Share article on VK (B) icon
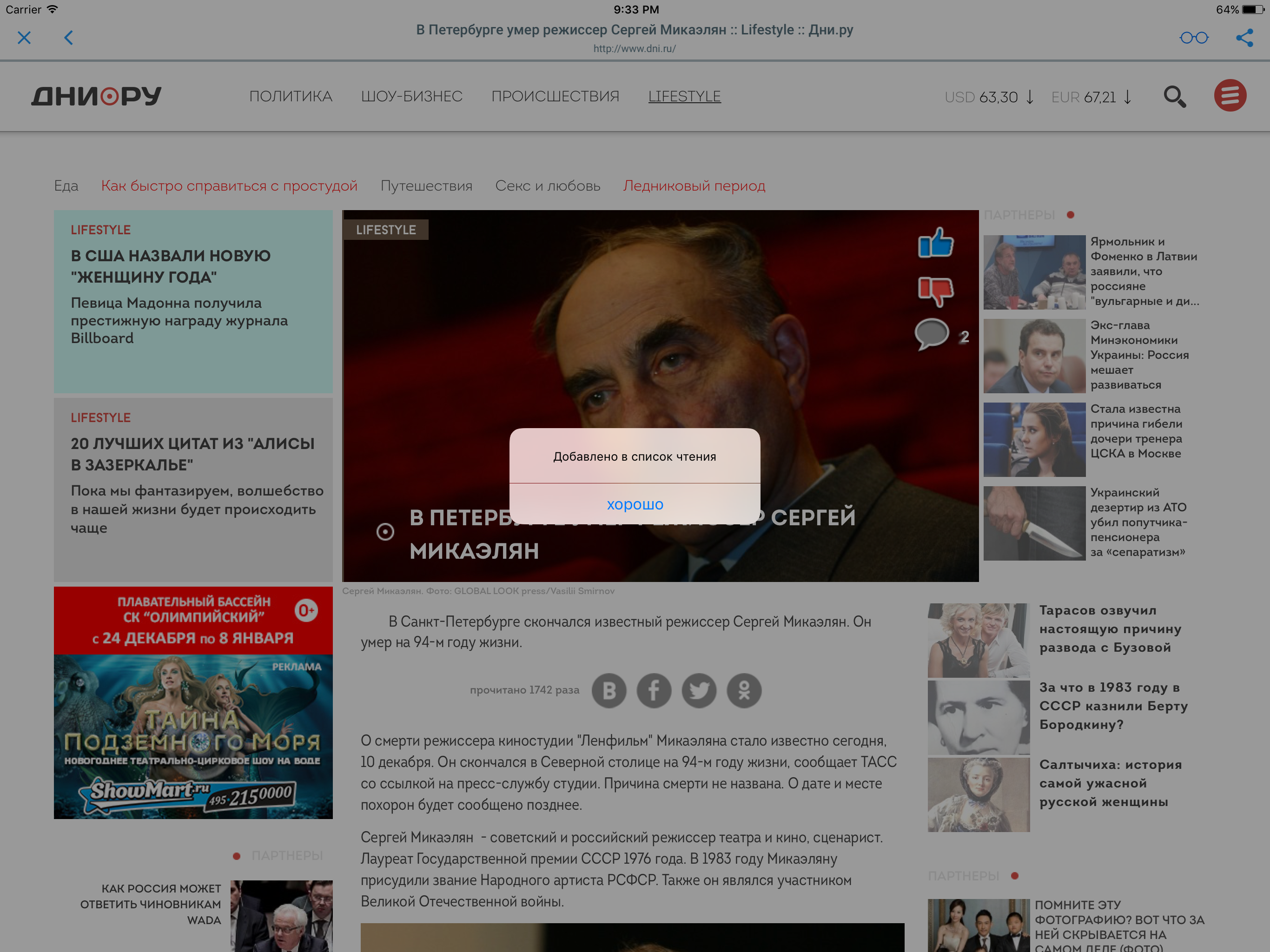This screenshot has width=1270, height=952. [x=609, y=690]
